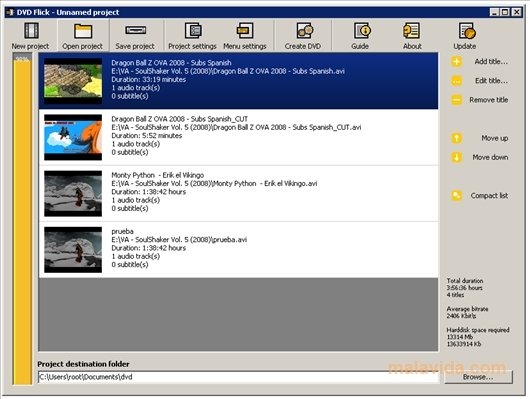Click the project destination folder field

click(x=239, y=377)
